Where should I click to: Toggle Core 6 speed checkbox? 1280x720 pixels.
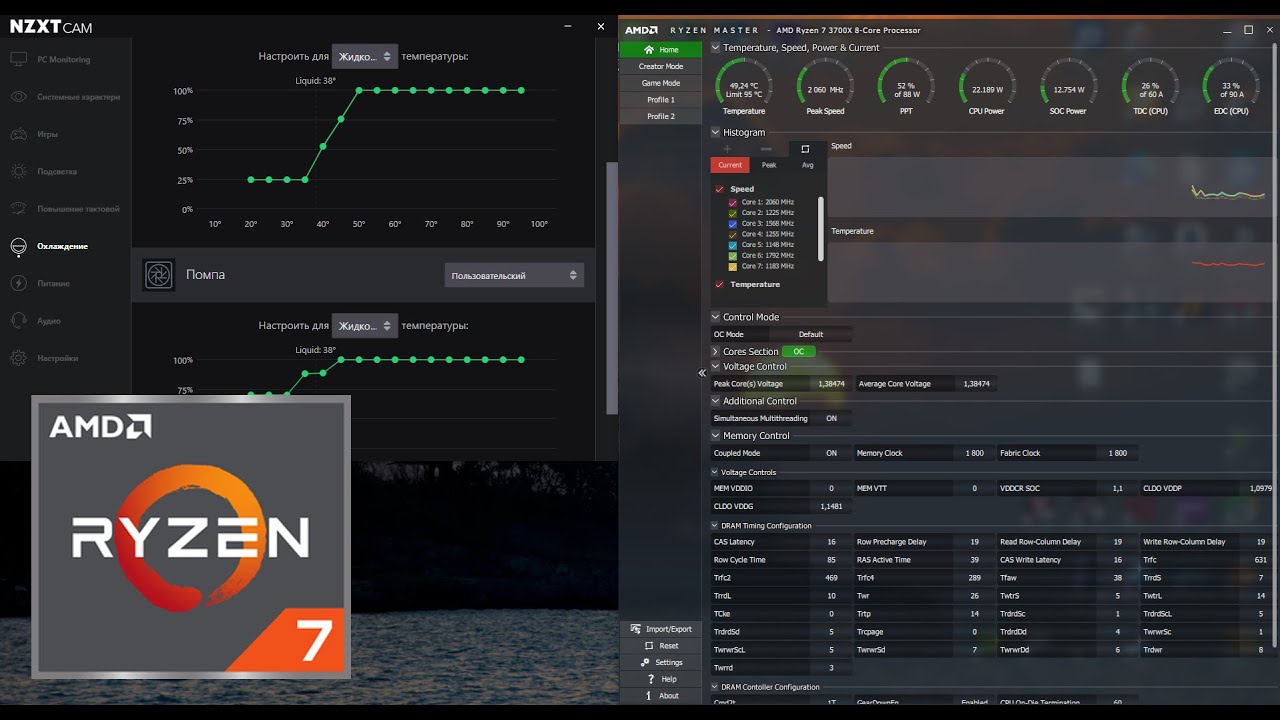(x=734, y=256)
